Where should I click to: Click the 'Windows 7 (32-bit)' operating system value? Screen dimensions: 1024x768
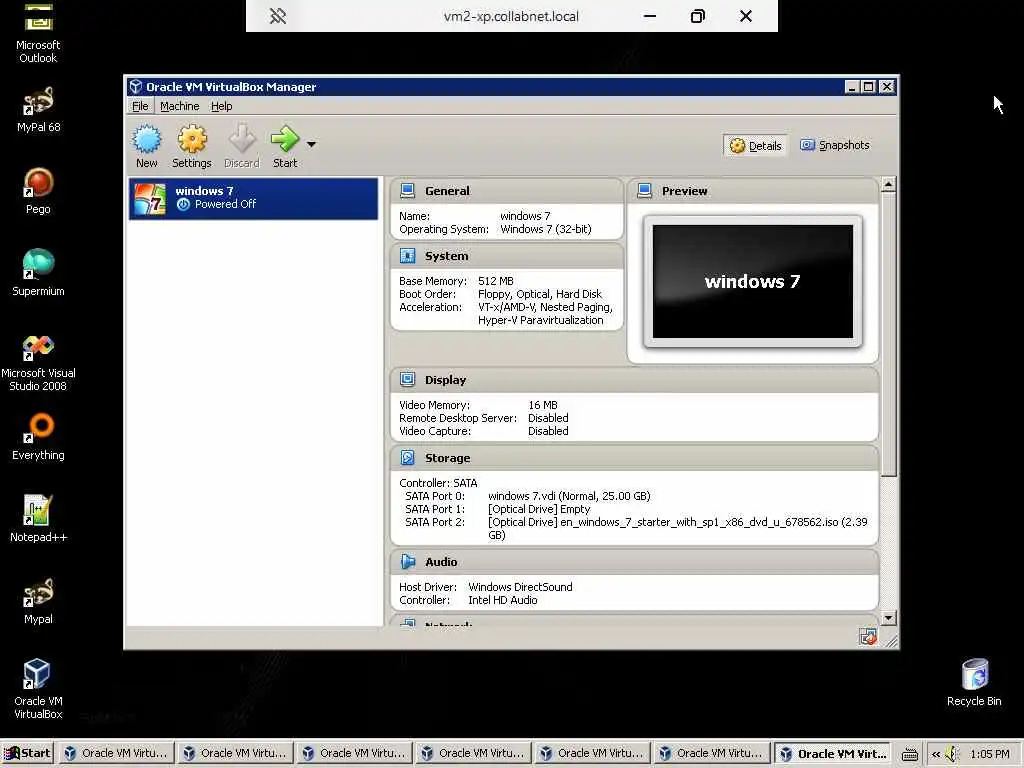(x=546, y=229)
